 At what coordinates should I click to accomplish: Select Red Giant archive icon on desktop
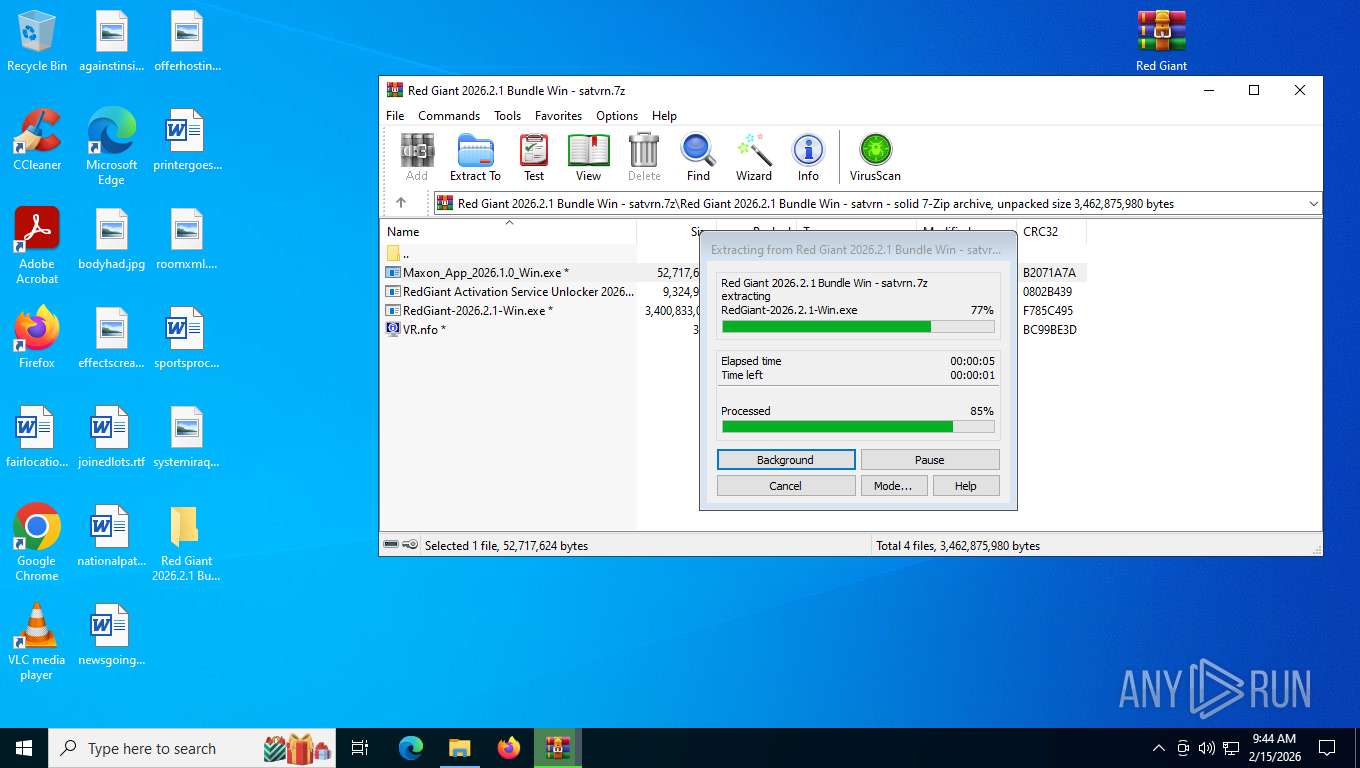point(1161,42)
